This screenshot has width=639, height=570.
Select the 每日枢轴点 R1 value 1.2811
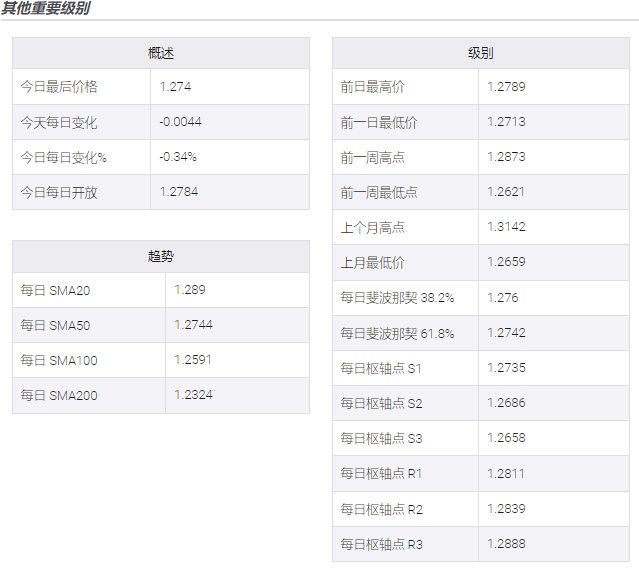pos(506,473)
